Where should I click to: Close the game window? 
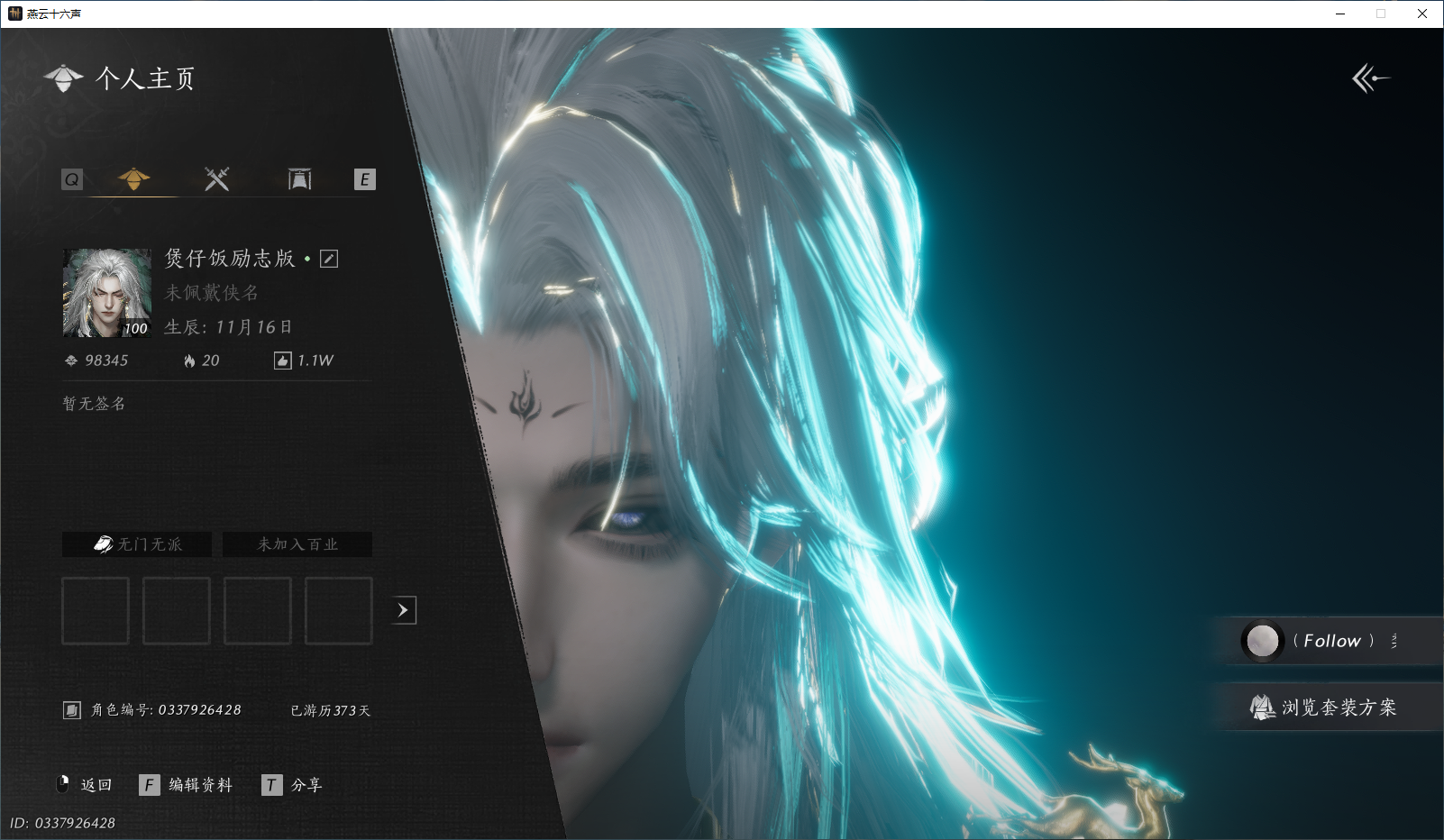1422,14
